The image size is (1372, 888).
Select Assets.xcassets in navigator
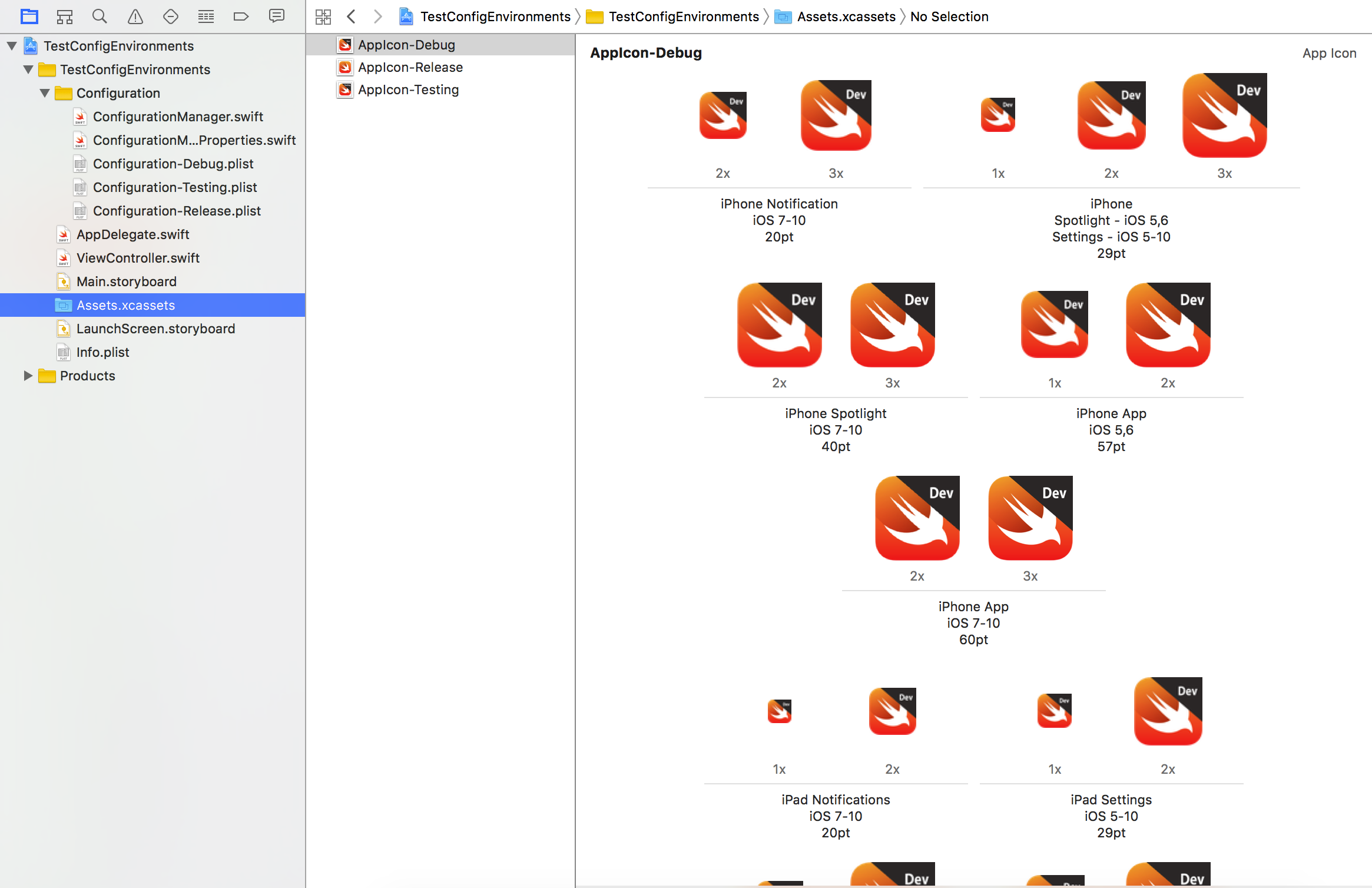point(153,305)
